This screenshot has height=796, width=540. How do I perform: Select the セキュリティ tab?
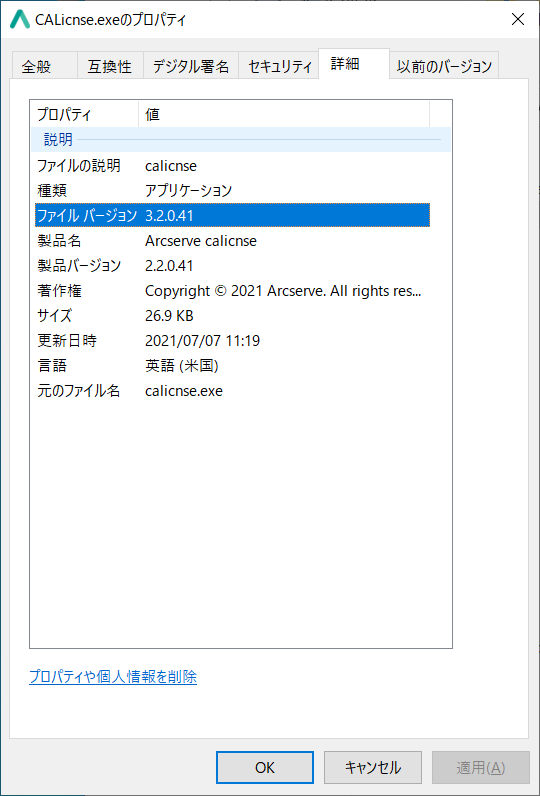[279, 66]
